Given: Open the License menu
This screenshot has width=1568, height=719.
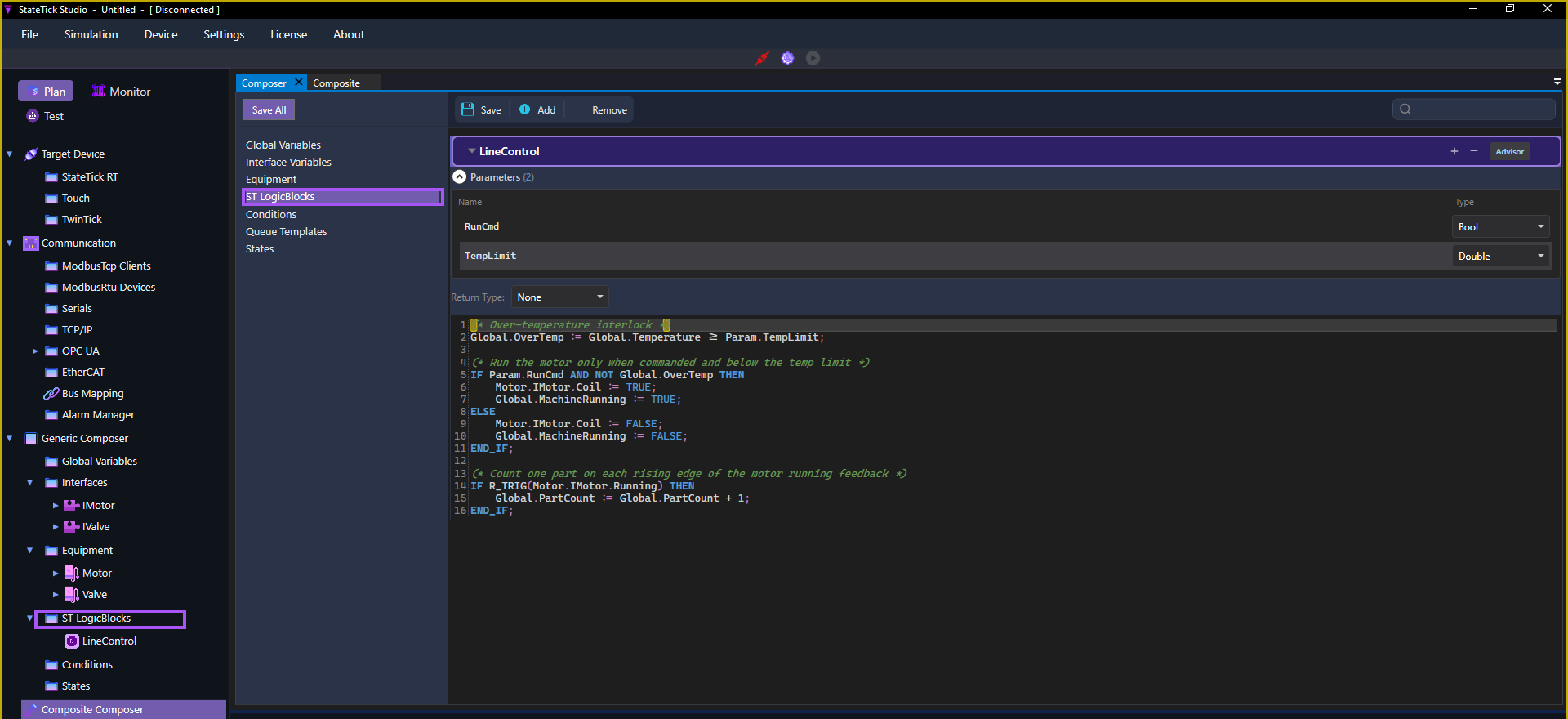Looking at the screenshot, I should [289, 34].
